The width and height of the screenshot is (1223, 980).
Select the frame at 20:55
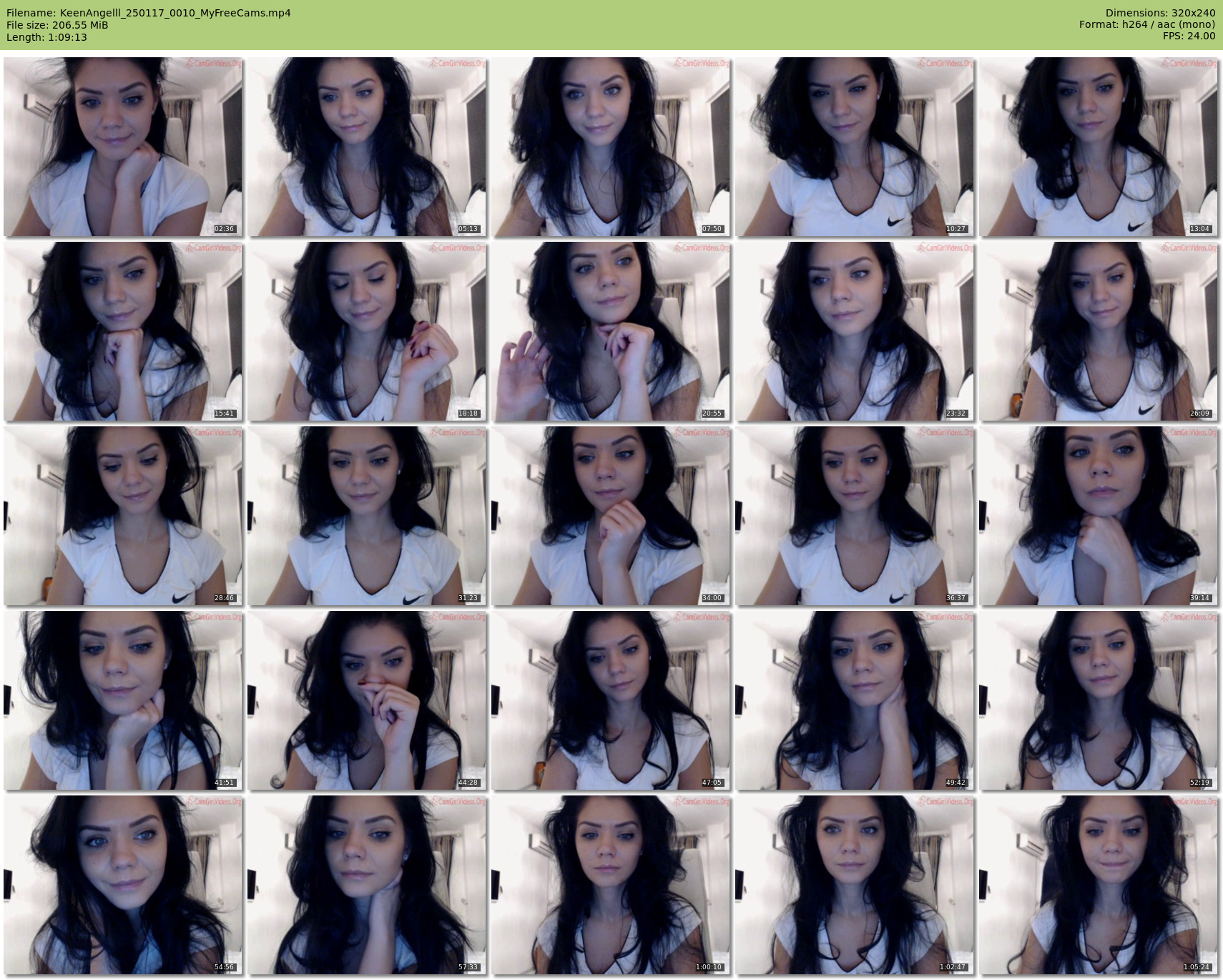tap(611, 331)
